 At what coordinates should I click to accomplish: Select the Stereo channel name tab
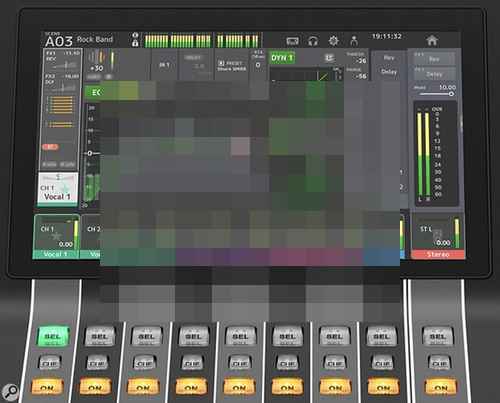(438, 254)
